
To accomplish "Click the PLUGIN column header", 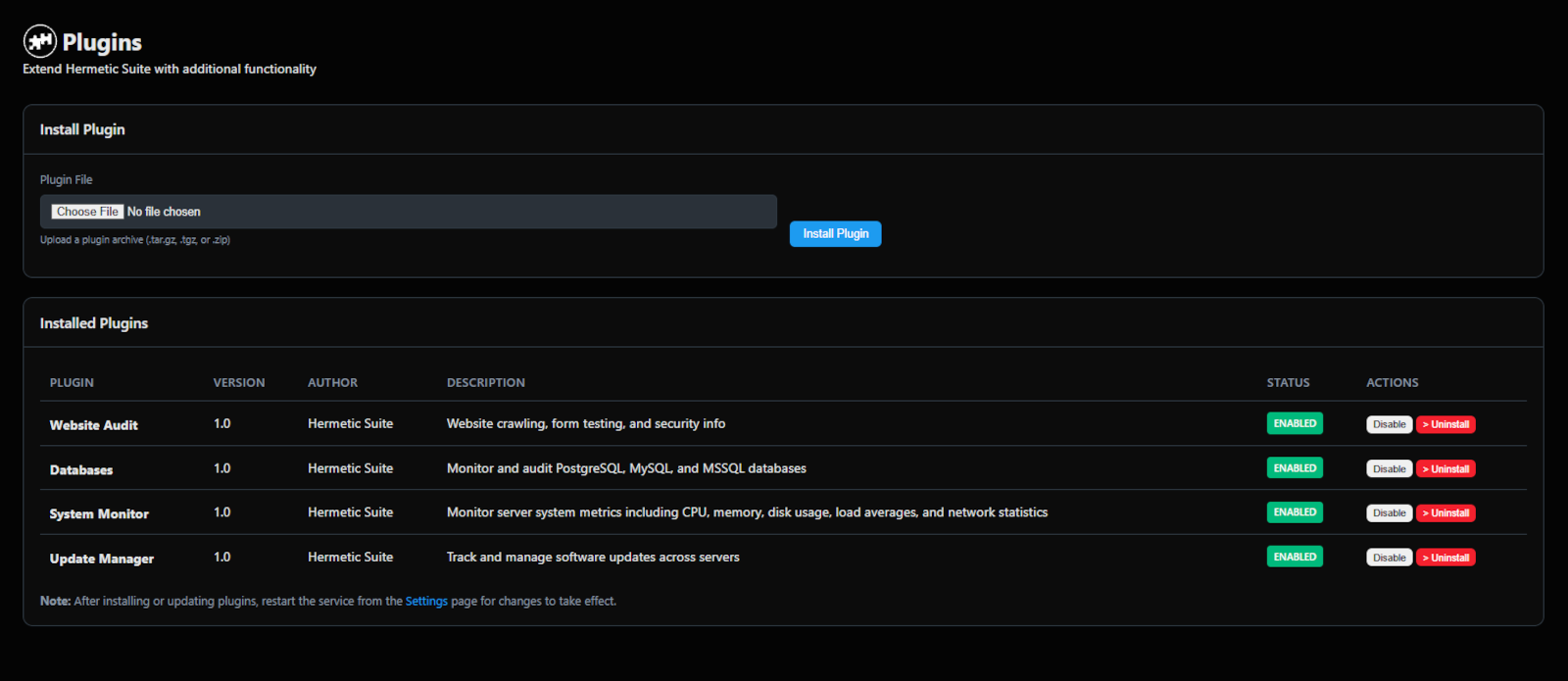I will (72, 383).
